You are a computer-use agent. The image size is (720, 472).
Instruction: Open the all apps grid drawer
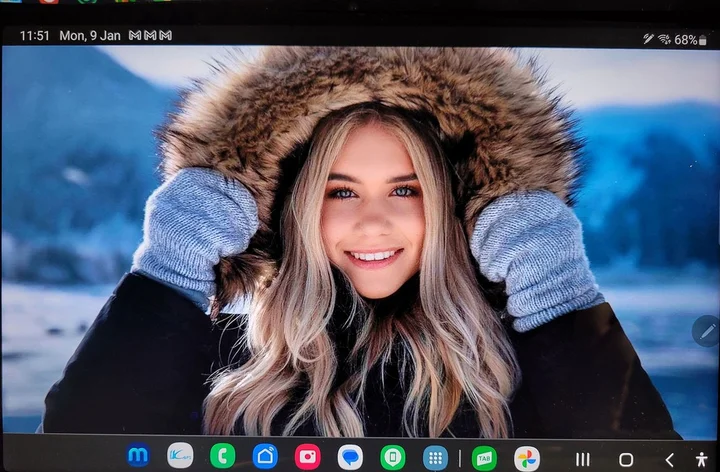435,458
